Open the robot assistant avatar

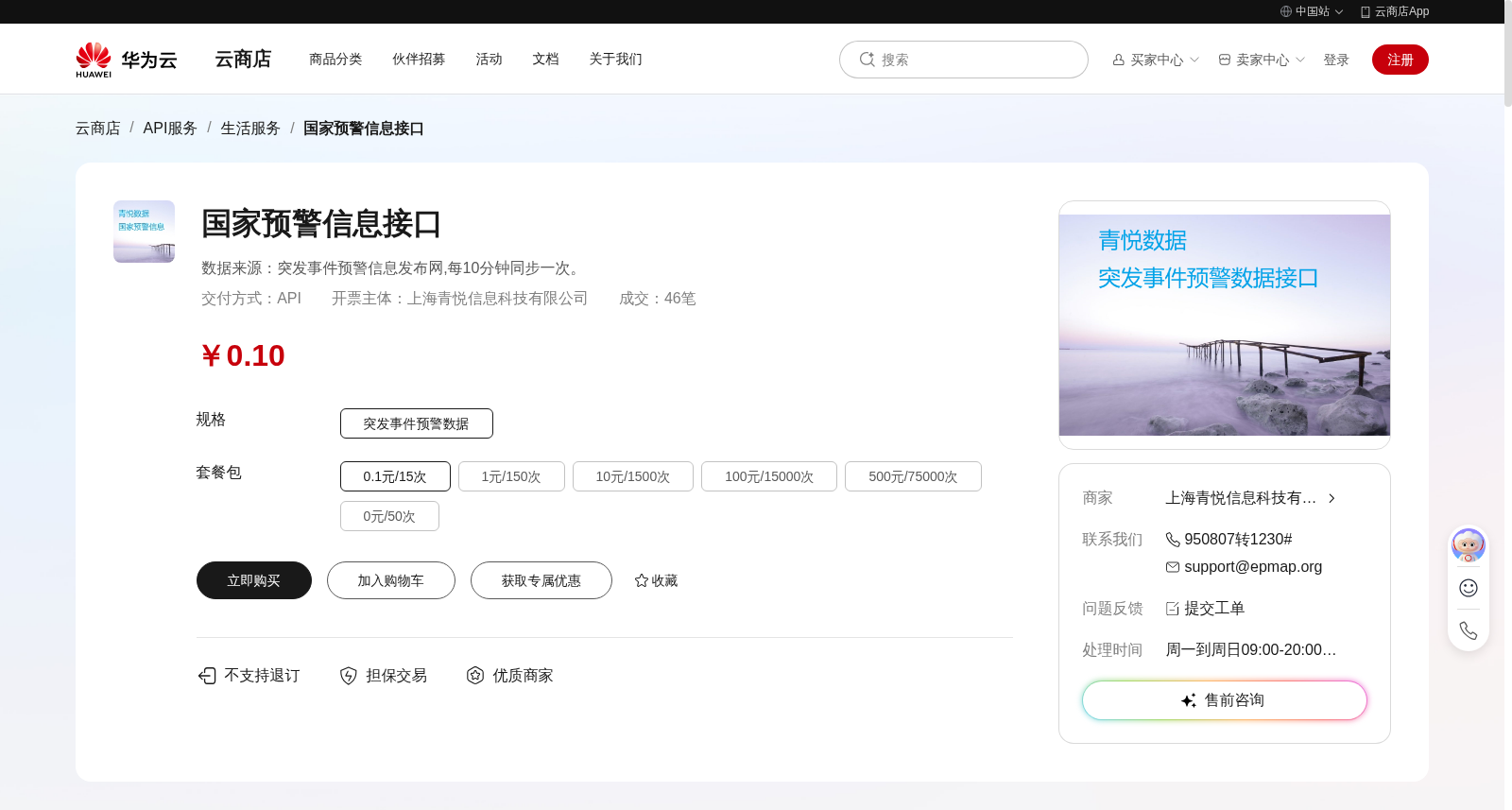[x=1469, y=545]
